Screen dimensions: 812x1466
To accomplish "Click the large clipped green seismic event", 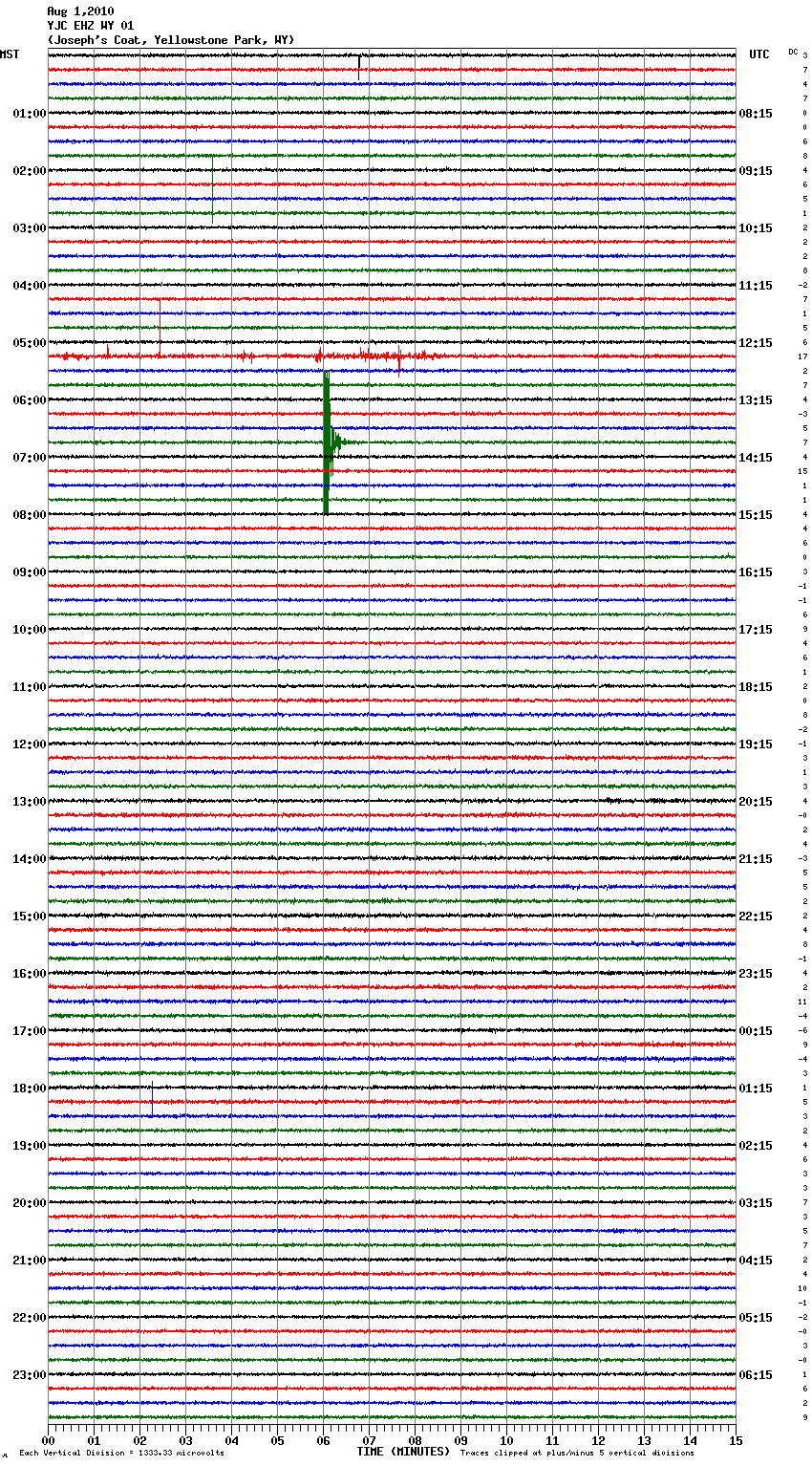I will [x=327, y=442].
